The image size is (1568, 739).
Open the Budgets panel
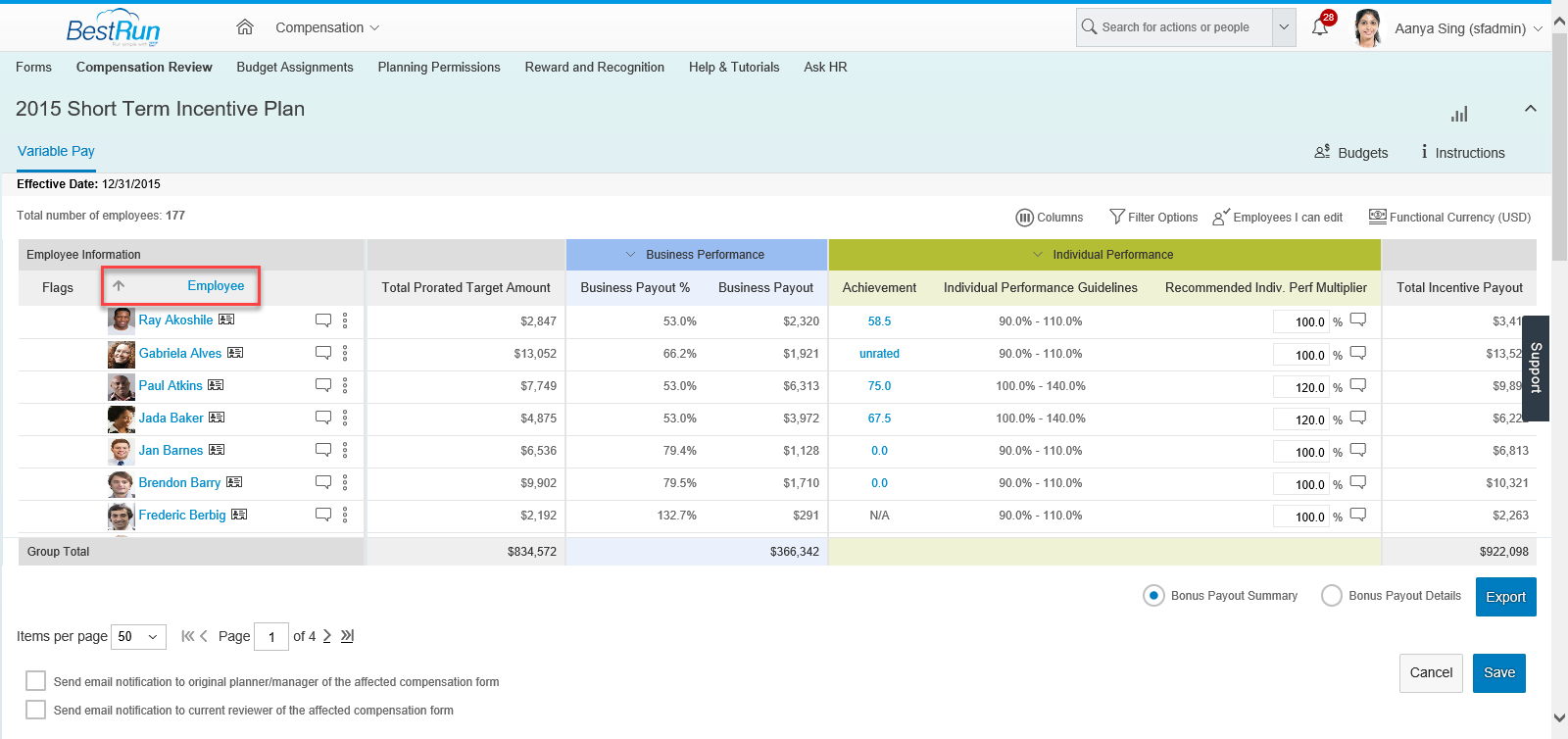(x=1351, y=152)
